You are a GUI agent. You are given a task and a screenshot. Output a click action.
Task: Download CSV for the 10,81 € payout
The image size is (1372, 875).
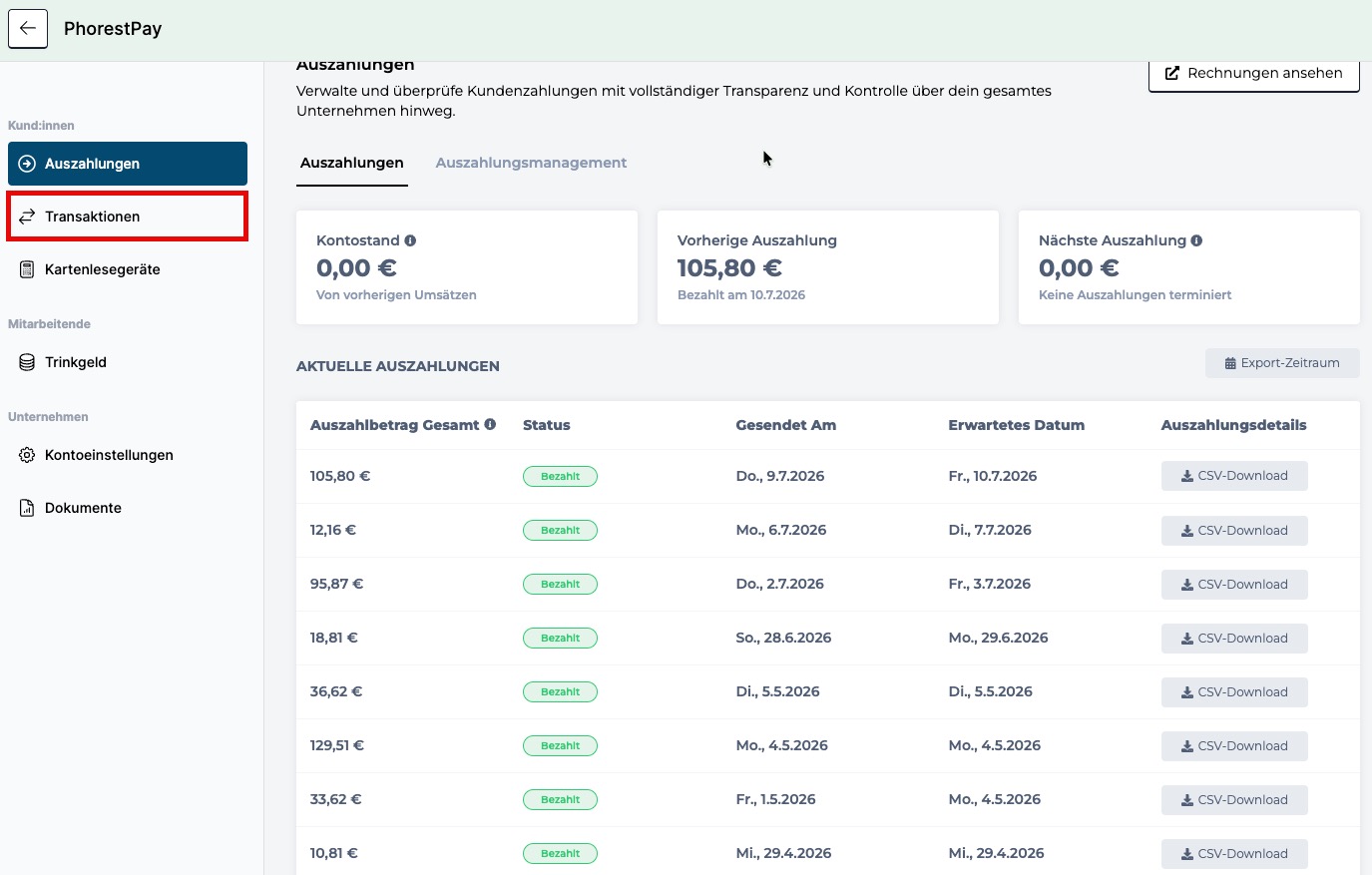pos(1234,854)
